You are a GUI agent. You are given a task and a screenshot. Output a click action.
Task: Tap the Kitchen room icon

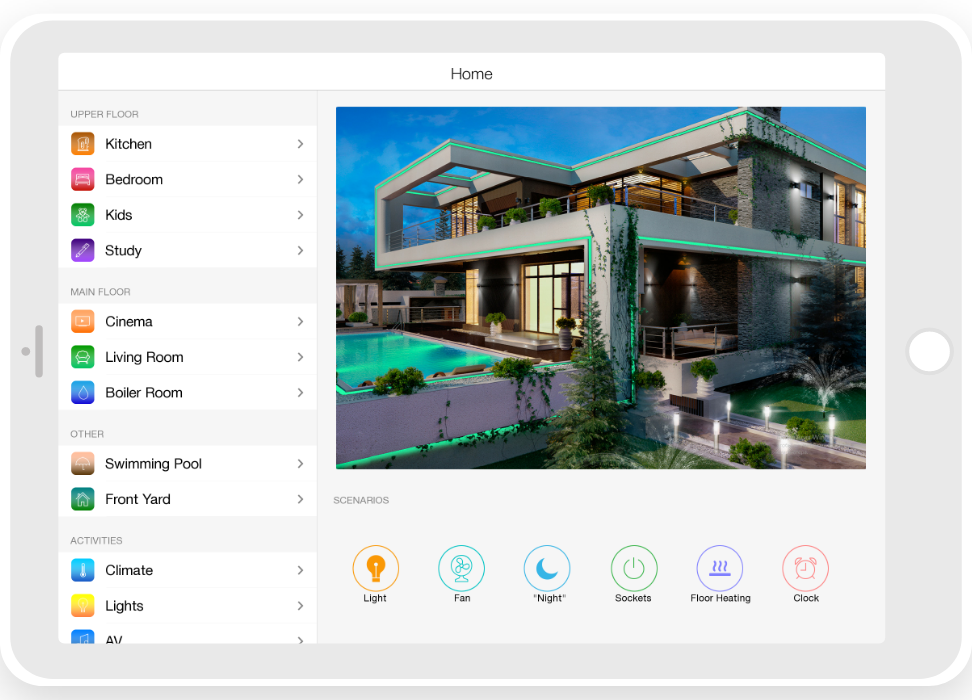coord(83,144)
